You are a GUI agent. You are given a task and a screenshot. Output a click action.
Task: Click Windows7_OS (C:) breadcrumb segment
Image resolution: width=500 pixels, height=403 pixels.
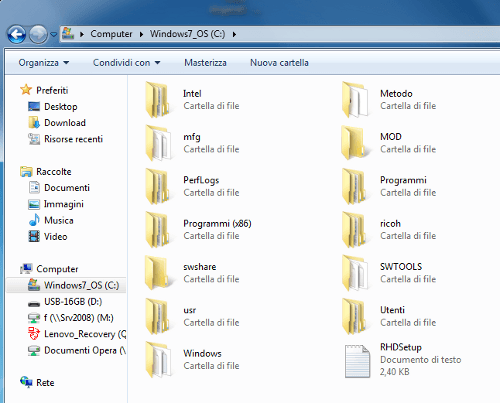click(x=187, y=34)
